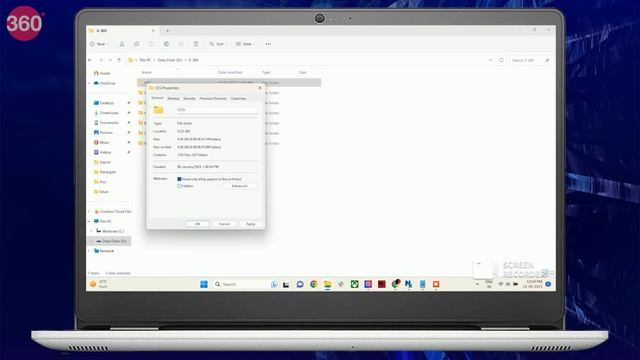640x360 pixels.
Task: Toggle the Read-only attribute checkbox
Action: click(179, 179)
